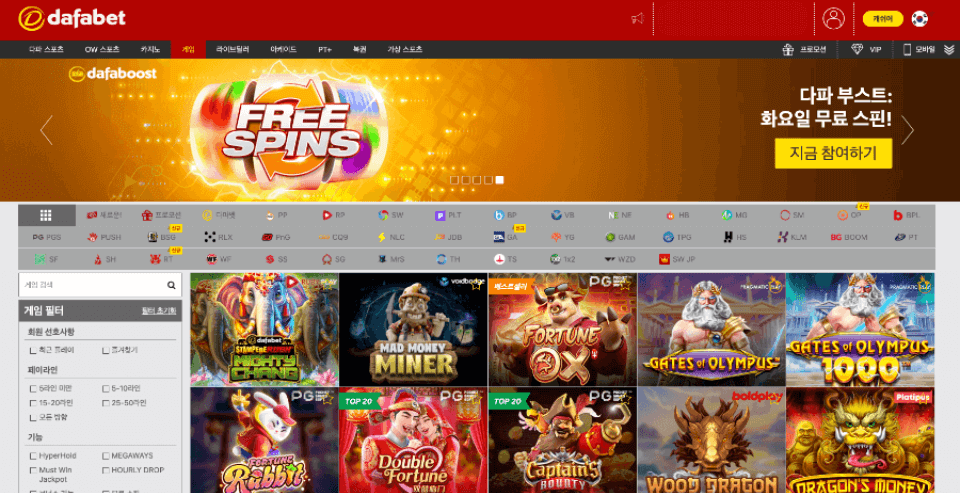Select the first banner slide indicator
The width and height of the screenshot is (960, 493).
(x=454, y=180)
